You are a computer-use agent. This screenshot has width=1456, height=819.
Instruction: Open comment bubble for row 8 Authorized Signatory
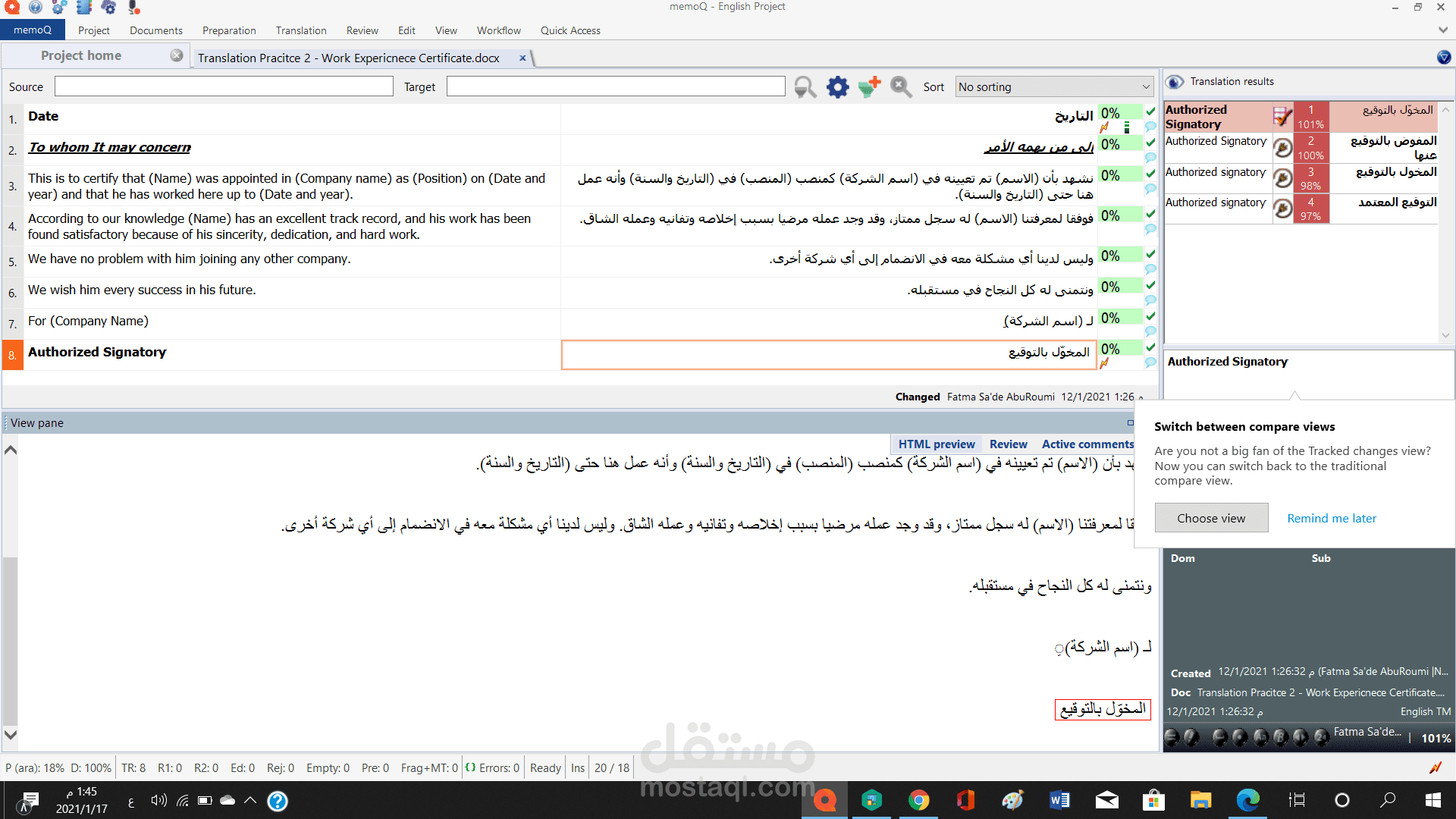click(1150, 362)
